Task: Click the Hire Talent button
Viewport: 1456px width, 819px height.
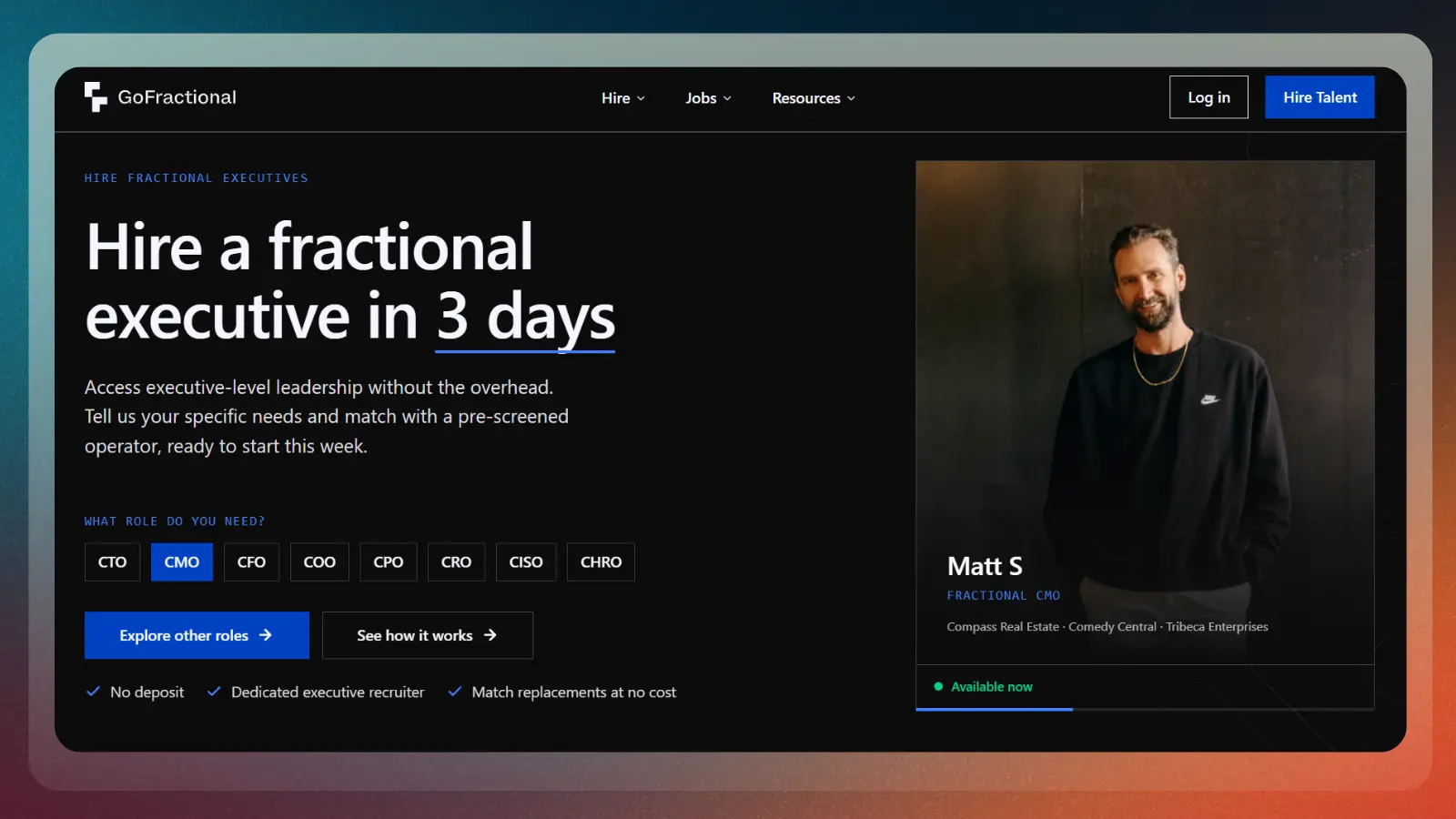Action: (x=1319, y=97)
